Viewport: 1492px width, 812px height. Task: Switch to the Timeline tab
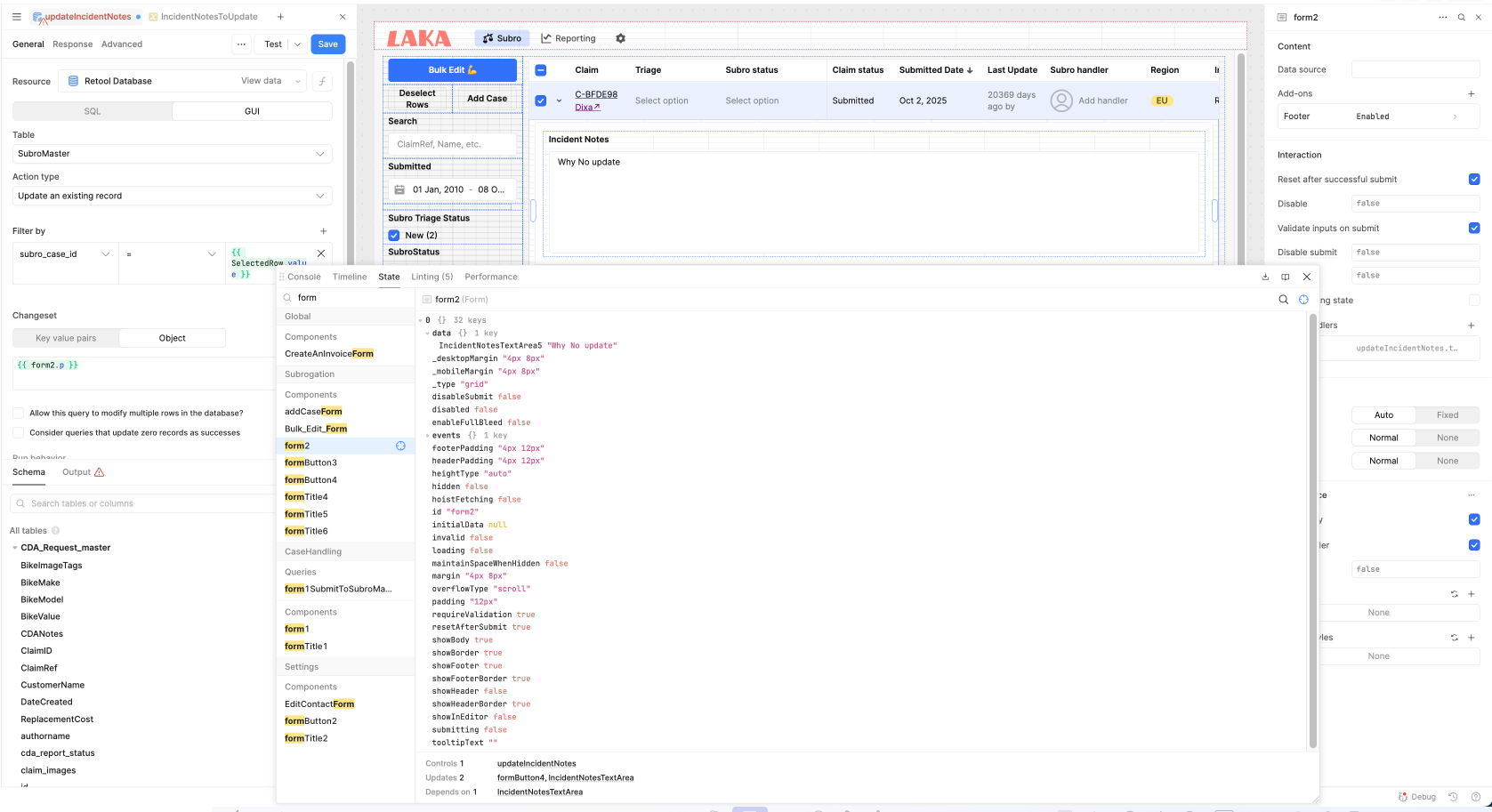pos(349,277)
